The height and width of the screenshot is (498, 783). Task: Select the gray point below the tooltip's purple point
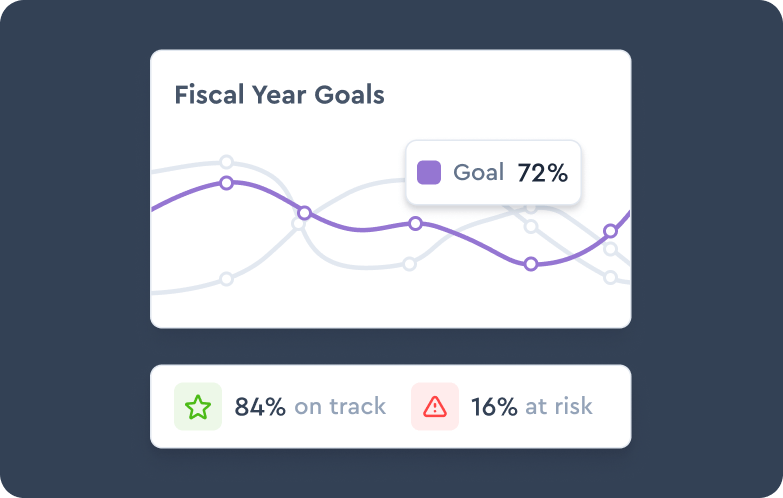click(409, 264)
